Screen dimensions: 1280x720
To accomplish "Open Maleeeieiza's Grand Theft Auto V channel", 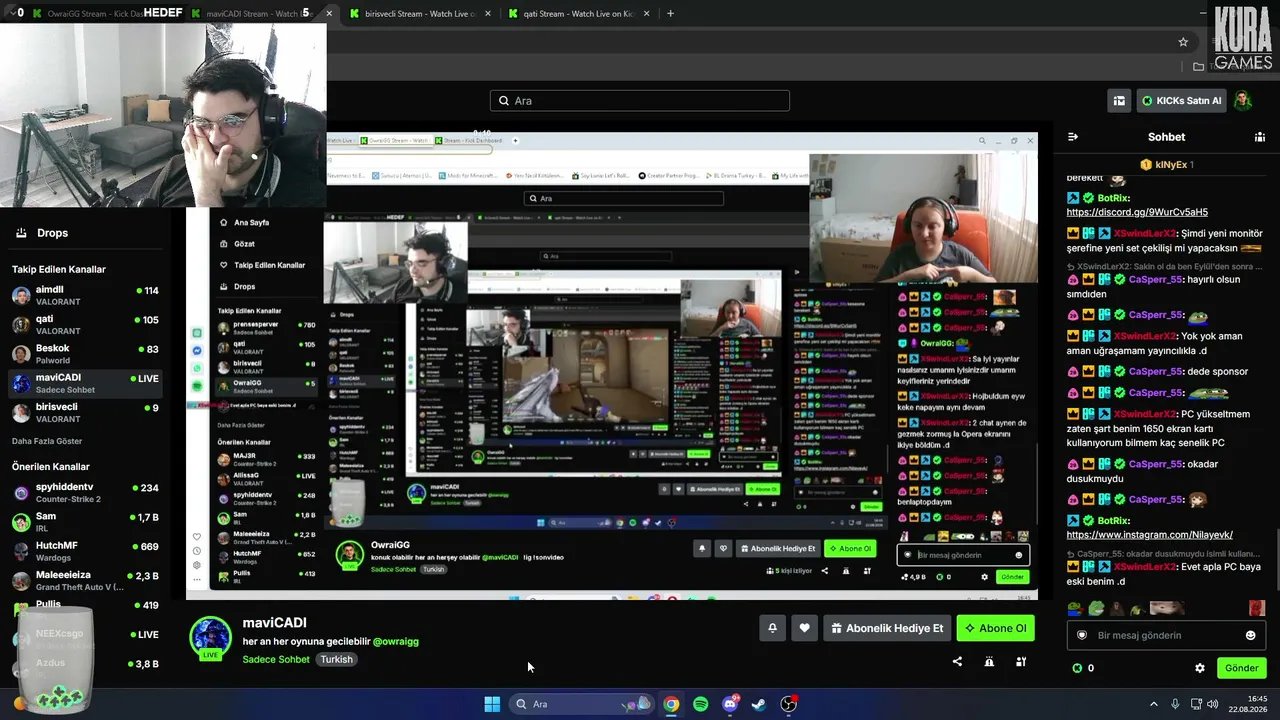I will click(85, 580).
